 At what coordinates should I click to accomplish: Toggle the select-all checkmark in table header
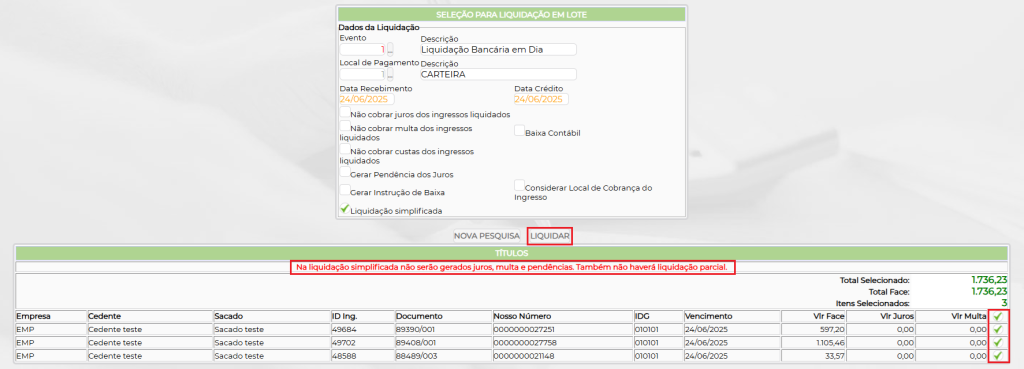click(x=997, y=316)
